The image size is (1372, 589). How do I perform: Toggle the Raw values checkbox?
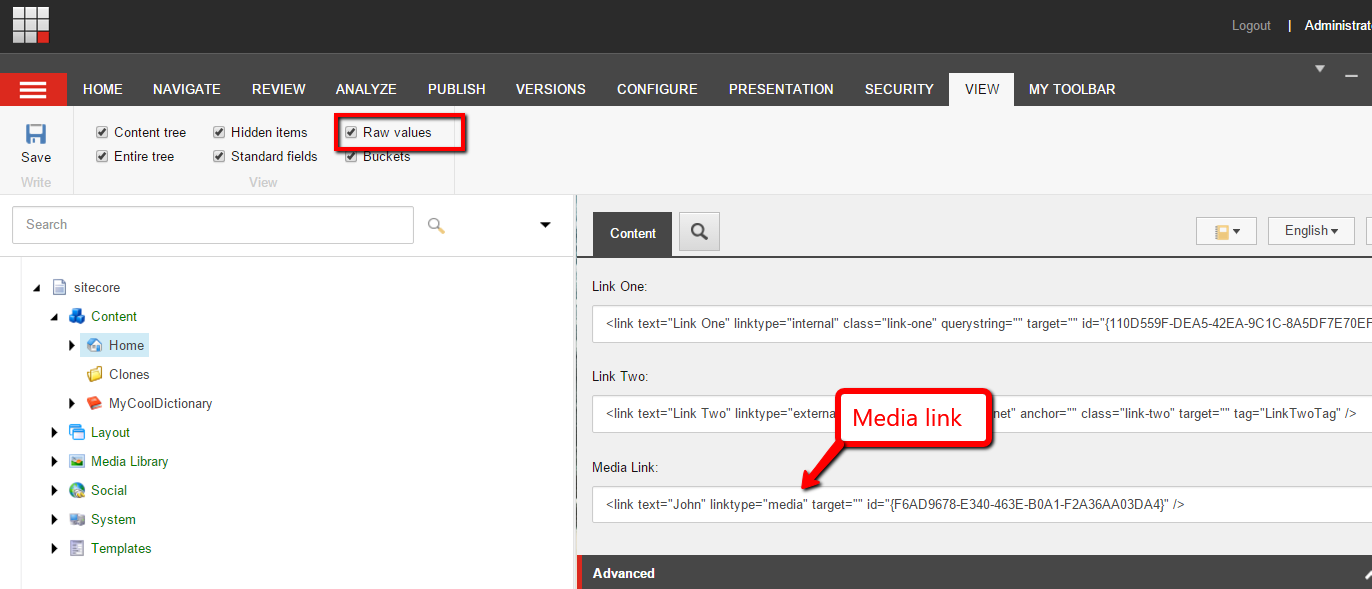tap(351, 132)
